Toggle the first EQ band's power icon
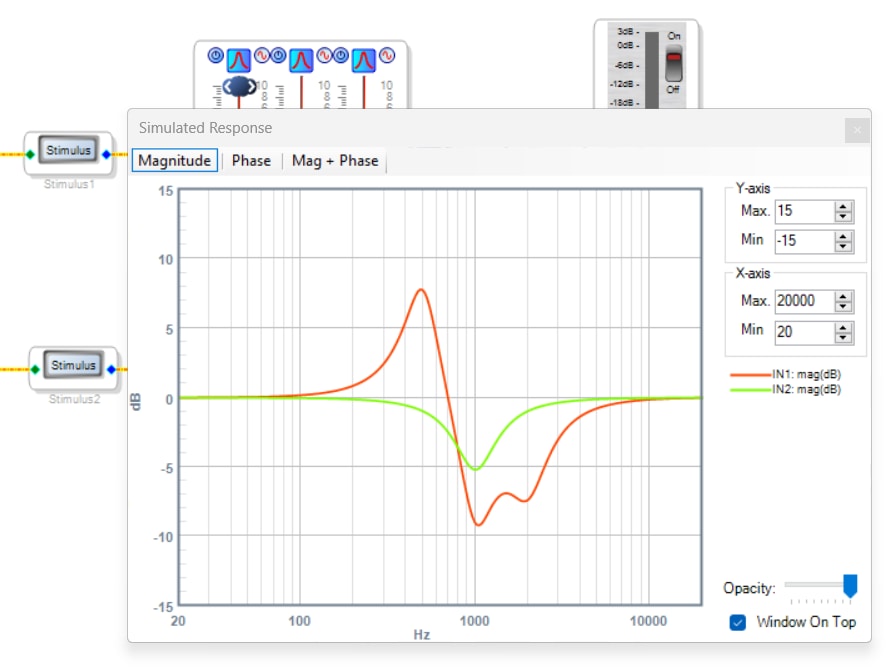The image size is (892, 670). [216, 55]
